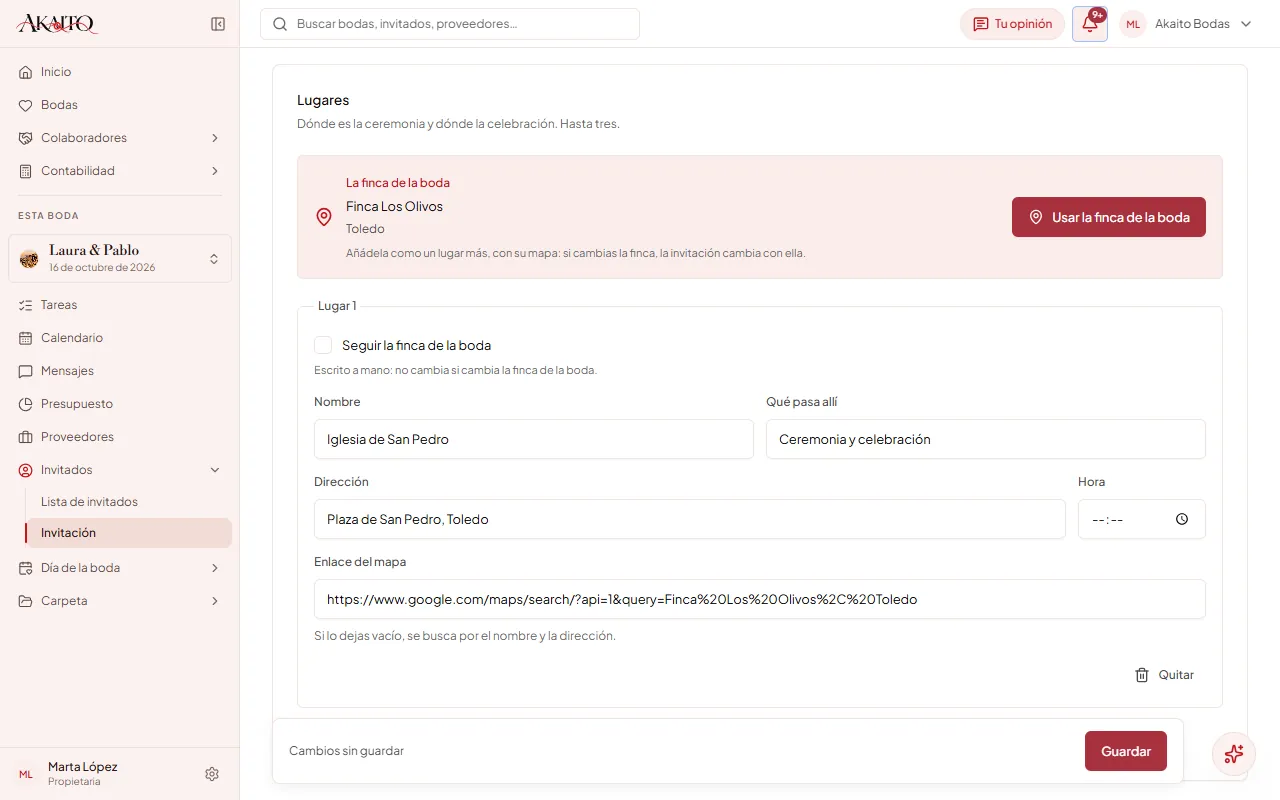Viewport: 1280px width, 800px height.
Task: Open the Laura & Pablo wedding switcher
Action: point(120,258)
